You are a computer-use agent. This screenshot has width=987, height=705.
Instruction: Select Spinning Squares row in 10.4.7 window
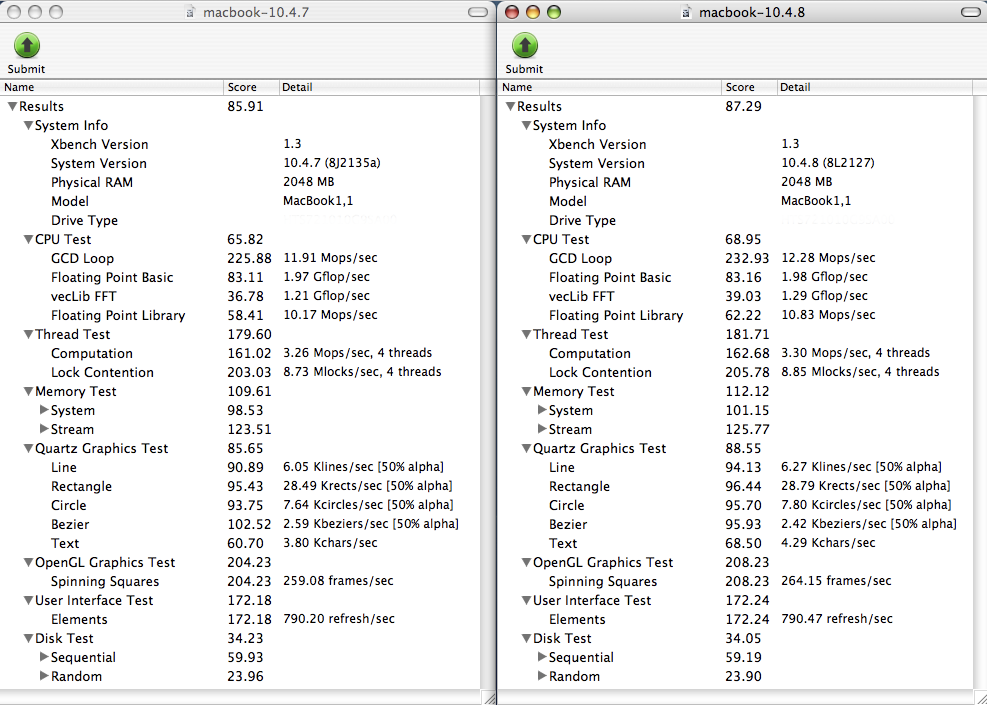tap(239, 581)
